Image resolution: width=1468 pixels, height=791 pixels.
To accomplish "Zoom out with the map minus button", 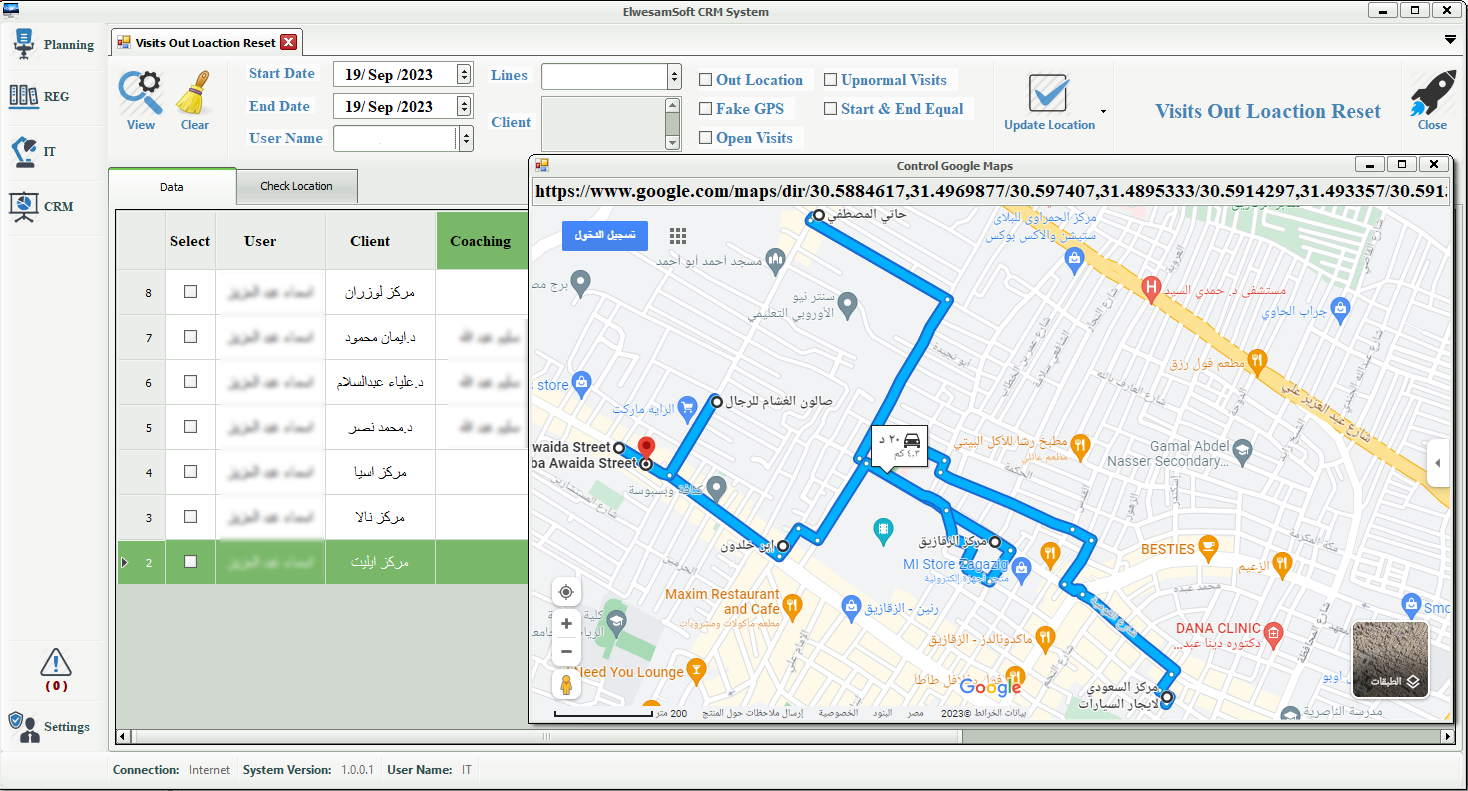I will click(566, 652).
